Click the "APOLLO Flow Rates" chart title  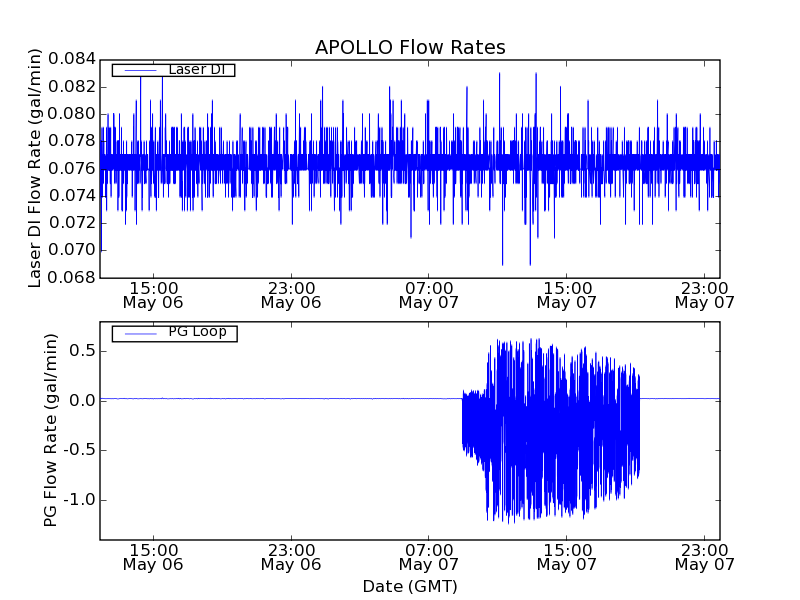[410, 48]
